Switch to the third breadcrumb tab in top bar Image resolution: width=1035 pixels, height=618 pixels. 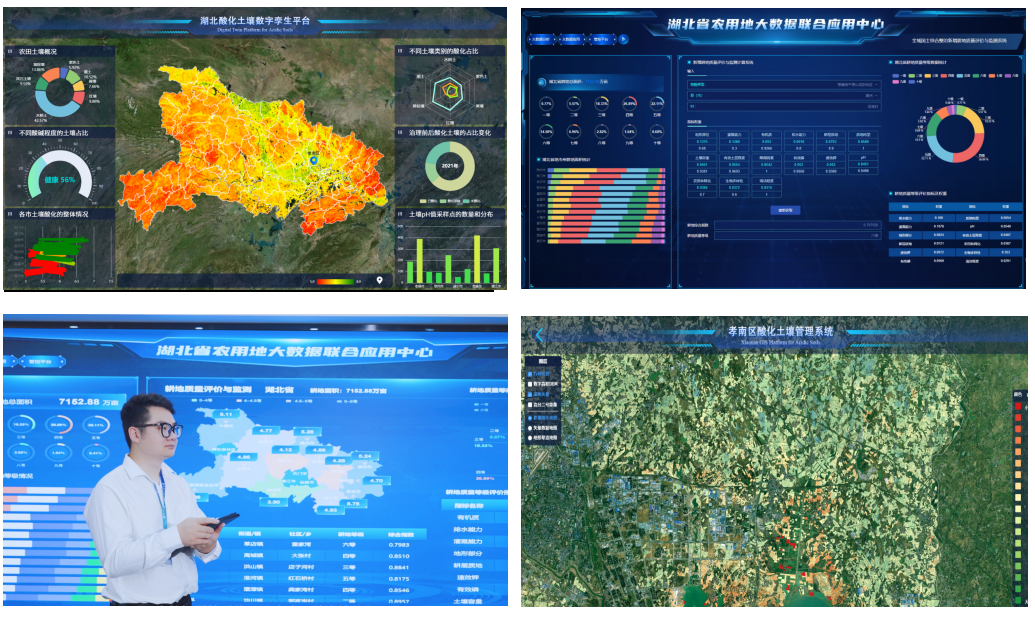coord(601,40)
